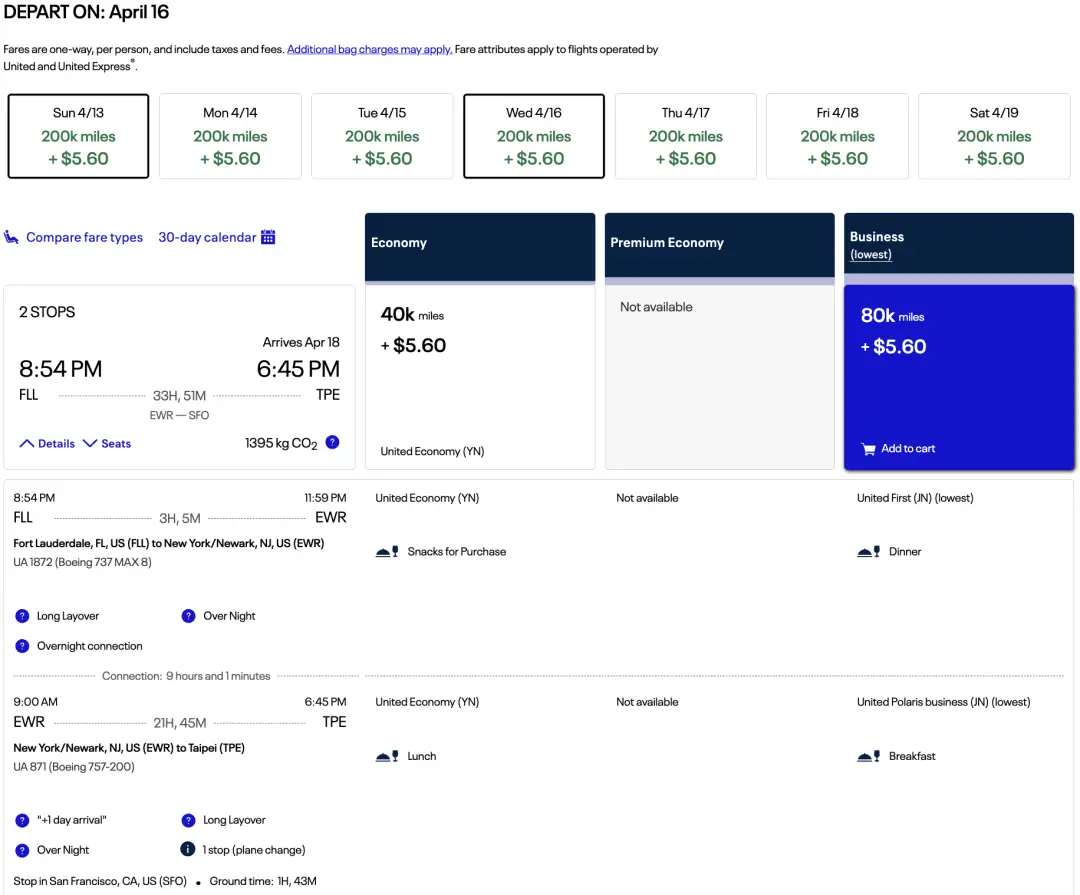
Task: Click the seat icon beside Compare fare types
Action: tap(12, 237)
